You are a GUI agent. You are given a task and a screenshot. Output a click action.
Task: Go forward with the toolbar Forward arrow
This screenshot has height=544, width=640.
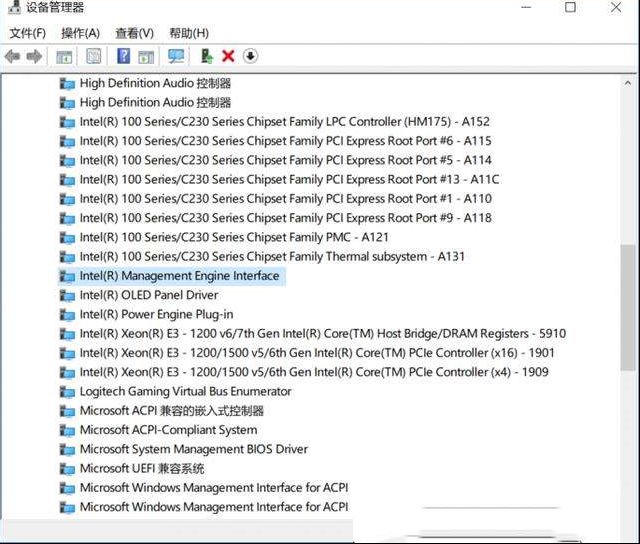(x=34, y=56)
